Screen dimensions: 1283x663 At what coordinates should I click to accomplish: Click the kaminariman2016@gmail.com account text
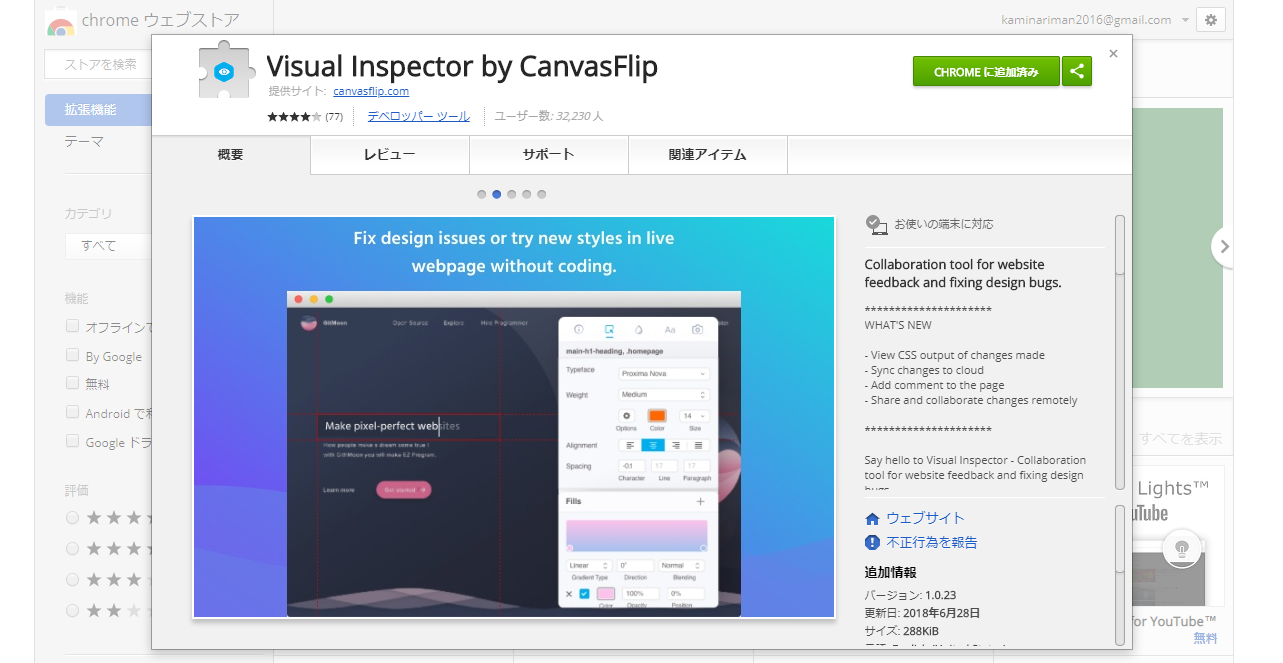(1086, 20)
